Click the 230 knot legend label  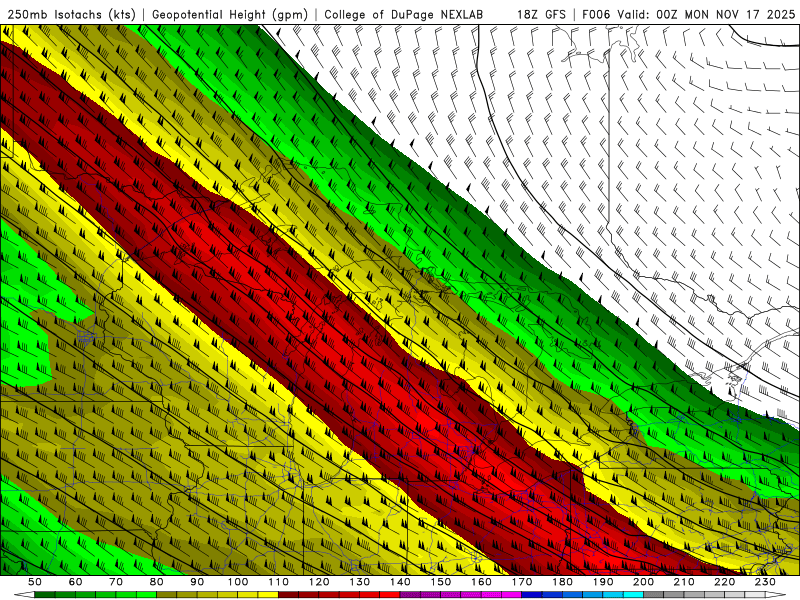pos(765,582)
